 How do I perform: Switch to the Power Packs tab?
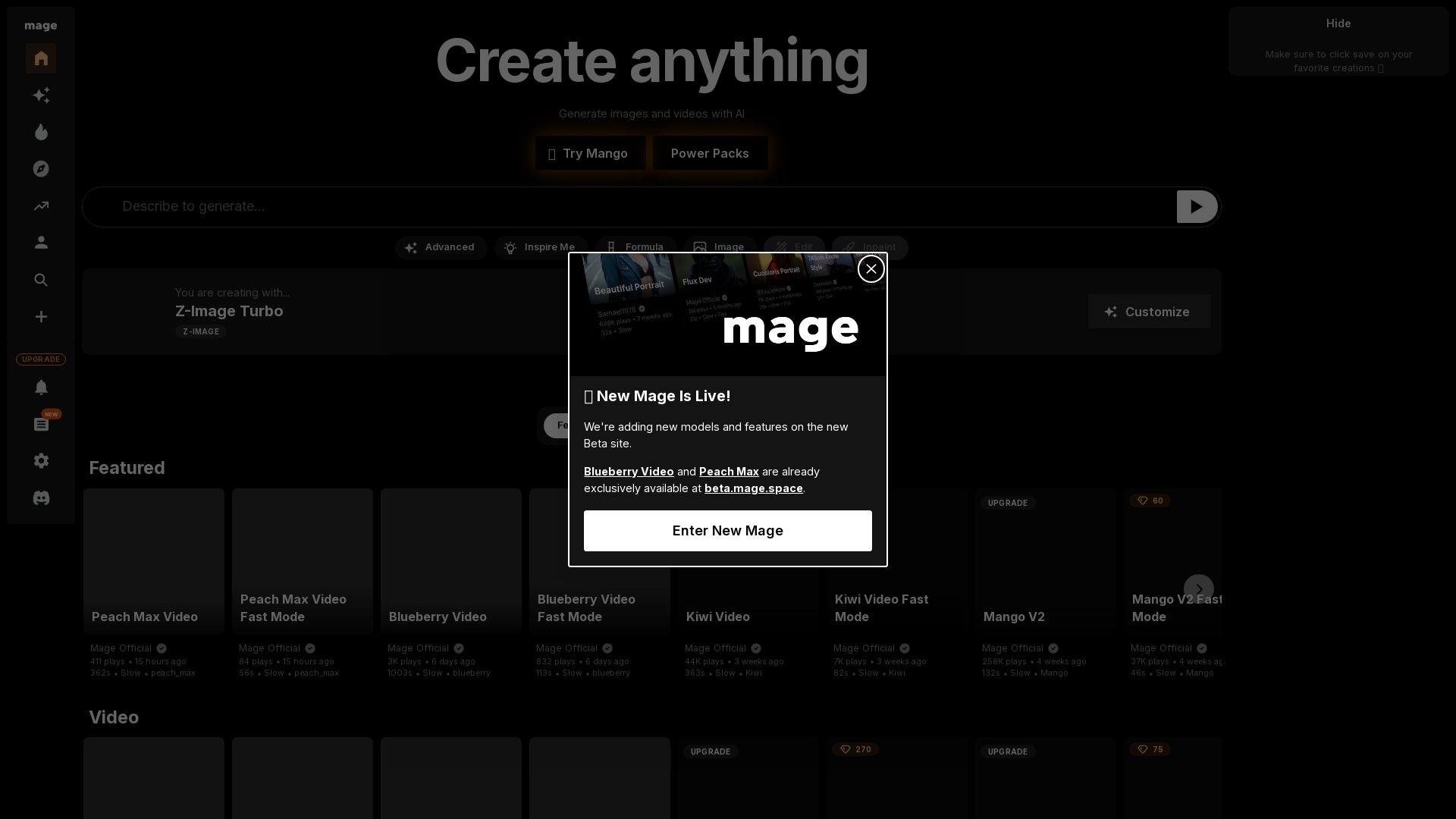710,153
